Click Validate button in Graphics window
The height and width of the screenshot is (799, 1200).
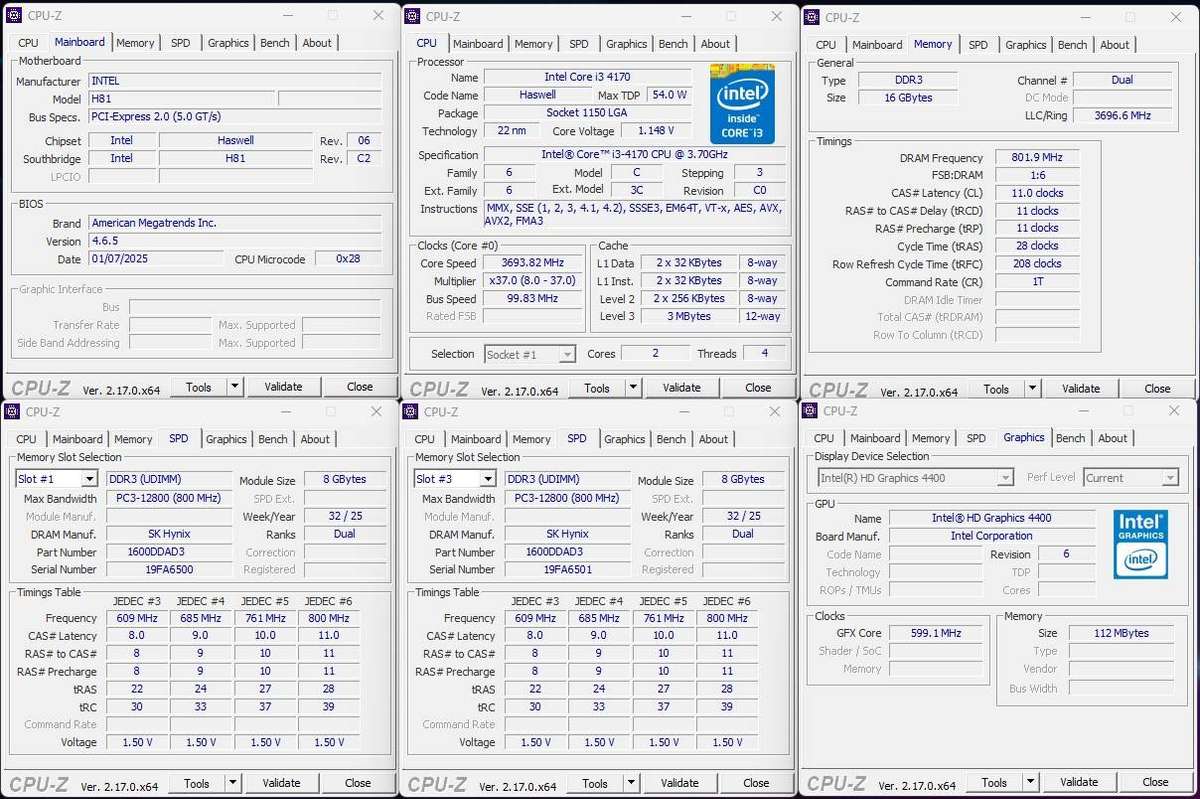1079,782
